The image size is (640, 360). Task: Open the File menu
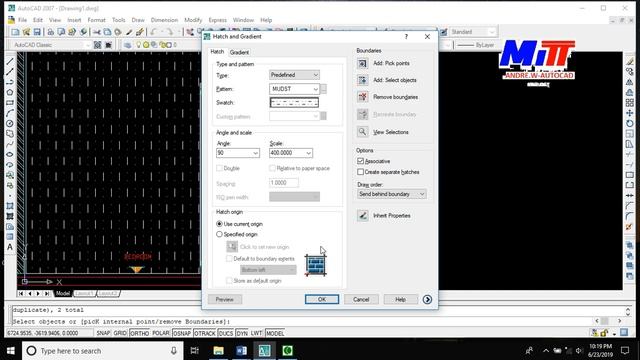22,20
